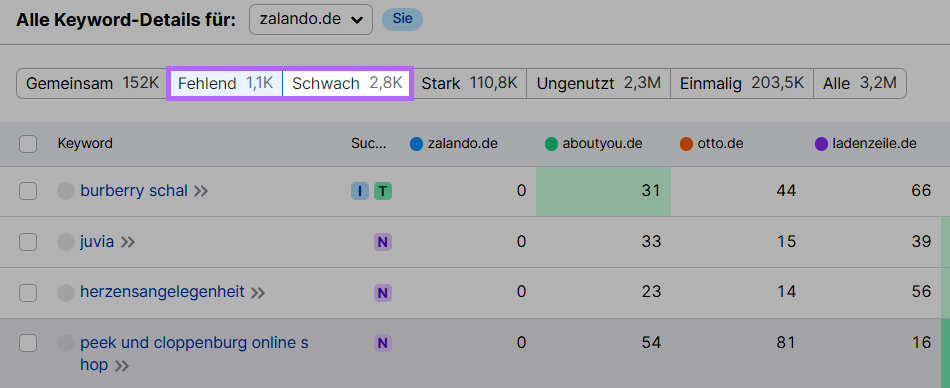Switch to the Schwach tab
The height and width of the screenshot is (388, 950).
tap(347, 83)
